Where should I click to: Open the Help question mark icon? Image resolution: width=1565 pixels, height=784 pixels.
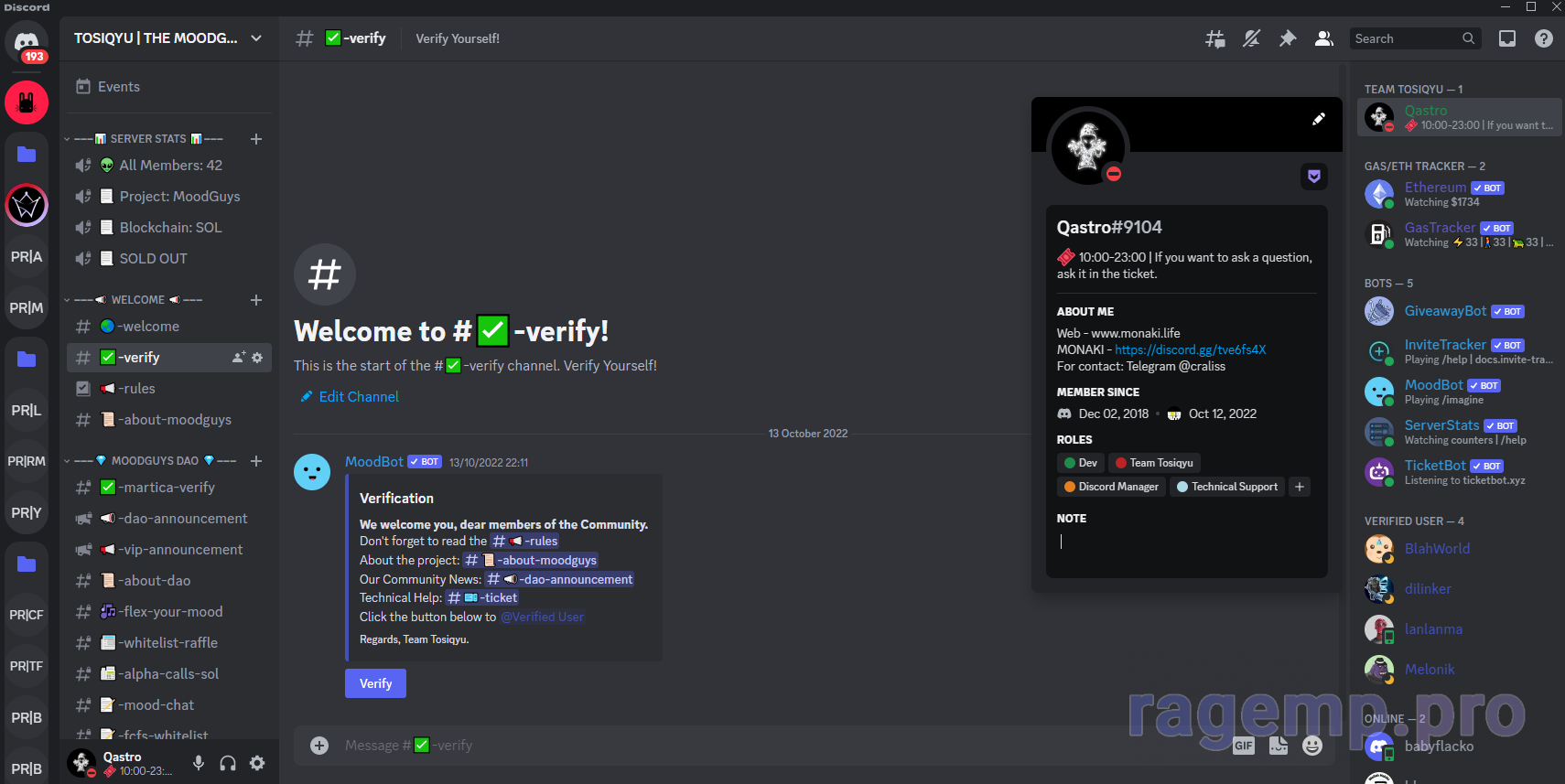click(1544, 38)
